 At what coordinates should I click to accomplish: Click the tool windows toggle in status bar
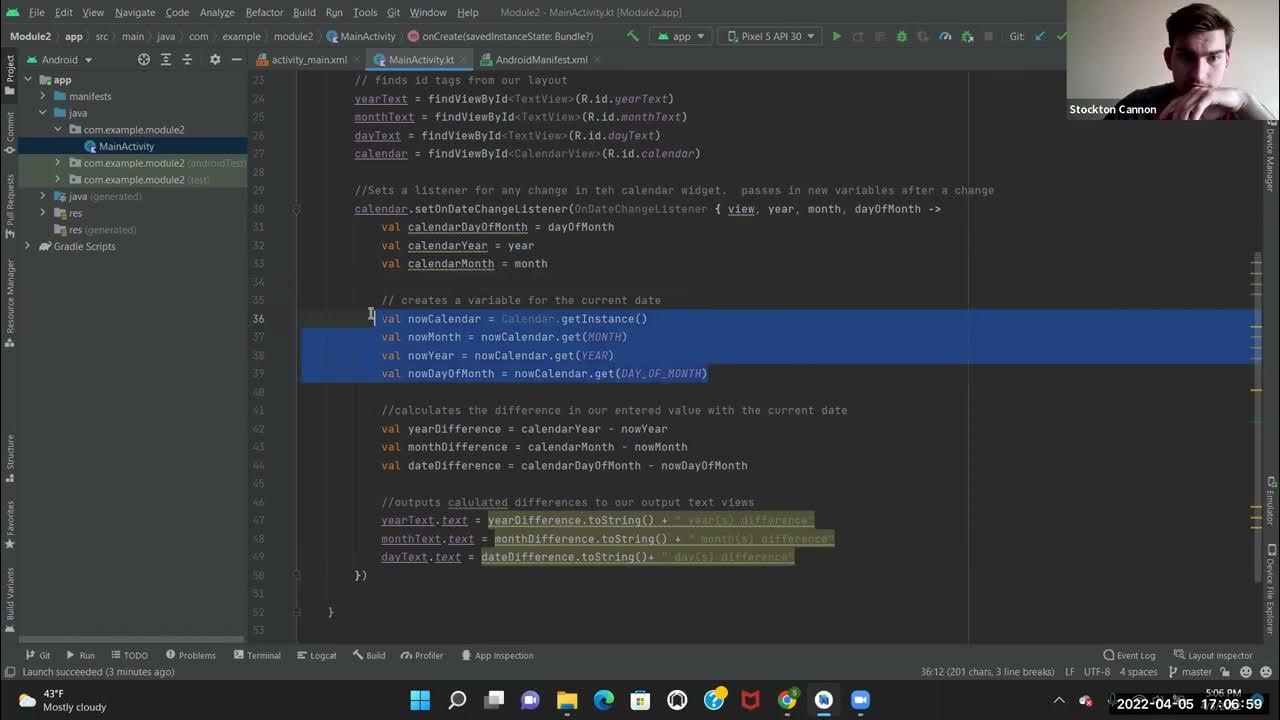[x=10, y=672]
